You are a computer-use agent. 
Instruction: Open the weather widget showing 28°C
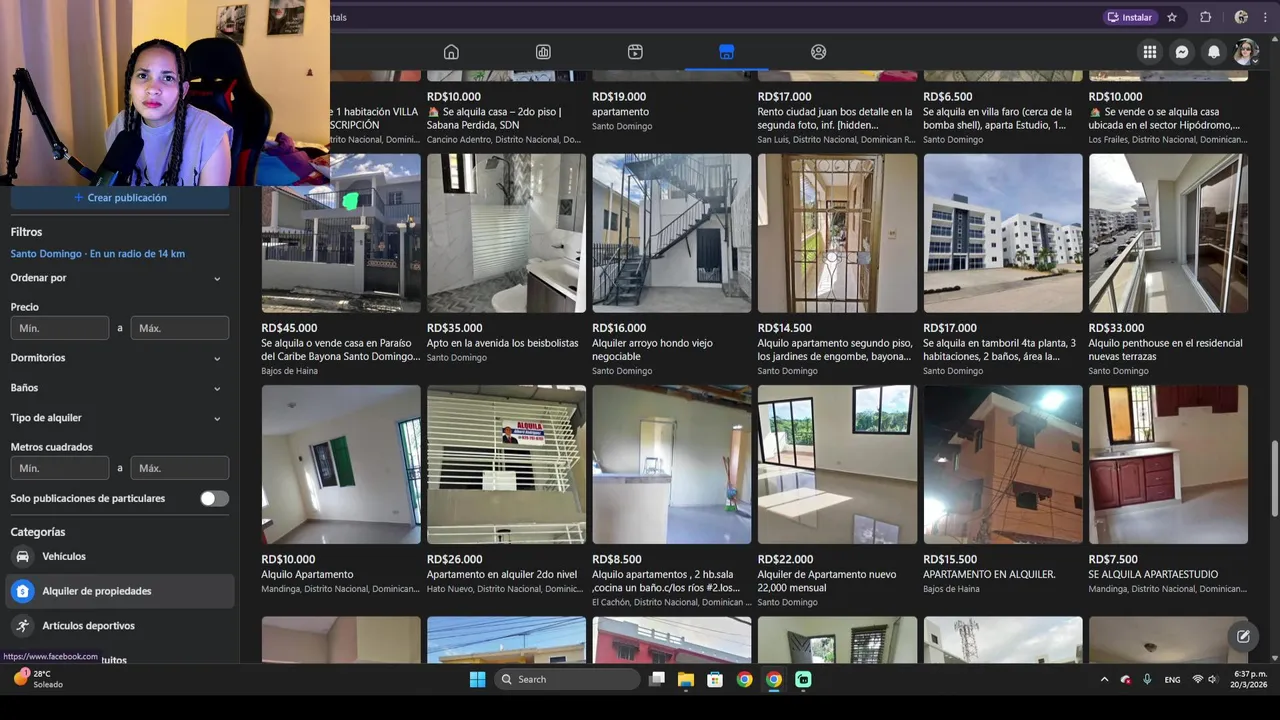38,679
